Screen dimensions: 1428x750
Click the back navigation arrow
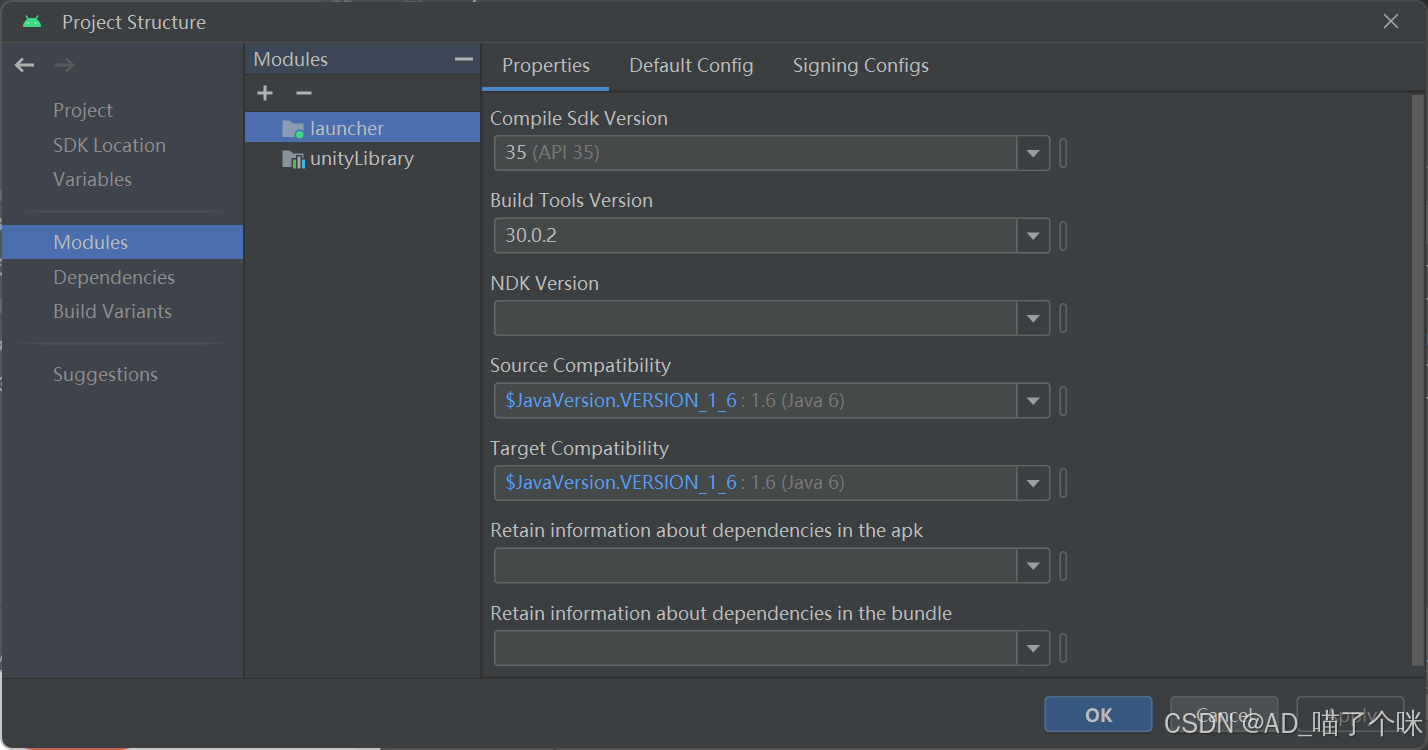pyautogui.click(x=25, y=65)
